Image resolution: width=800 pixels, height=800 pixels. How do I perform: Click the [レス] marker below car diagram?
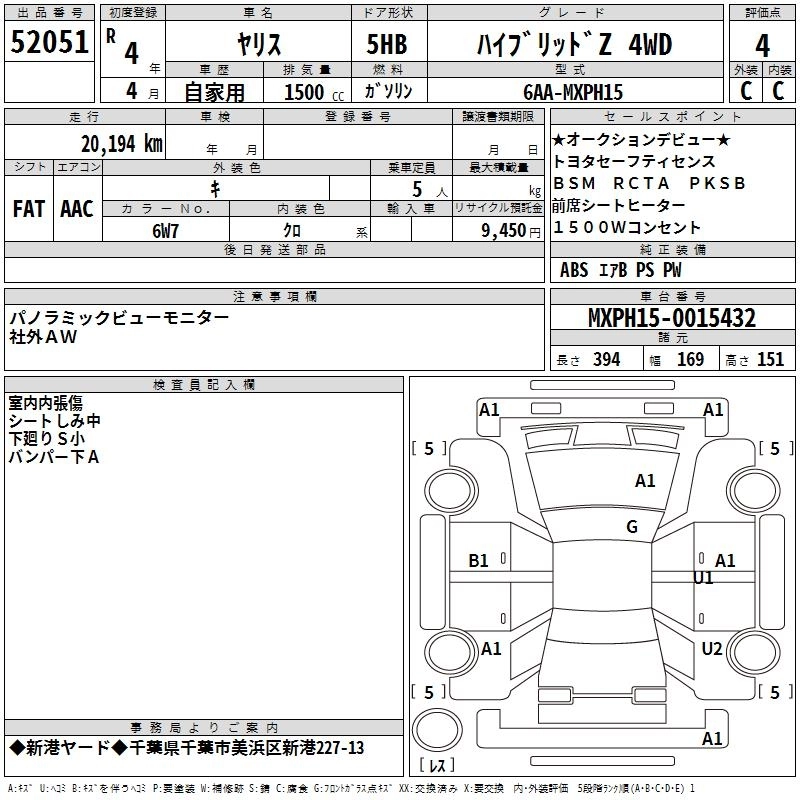(437, 767)
